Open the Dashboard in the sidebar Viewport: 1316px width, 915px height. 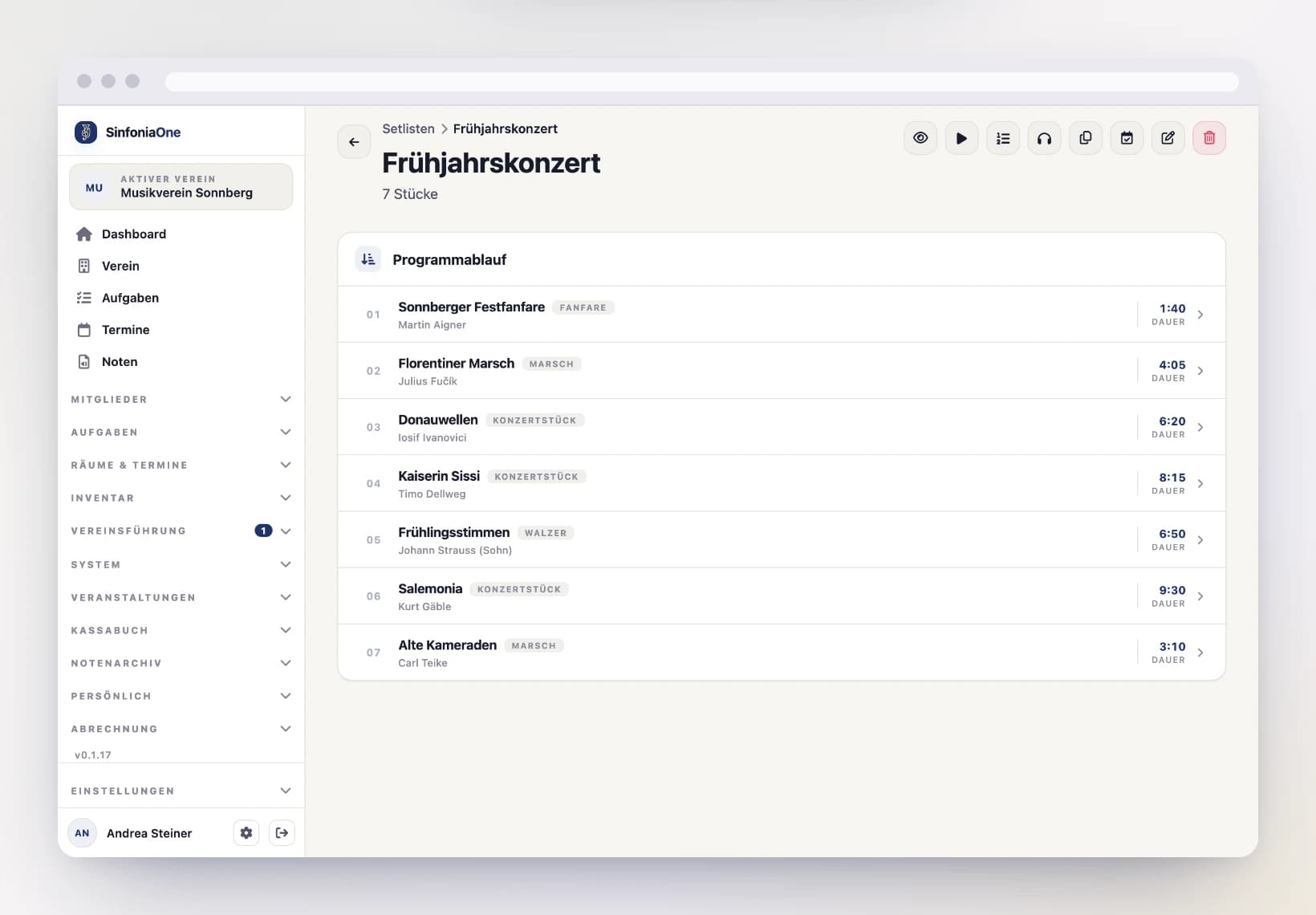pos(181,234)
